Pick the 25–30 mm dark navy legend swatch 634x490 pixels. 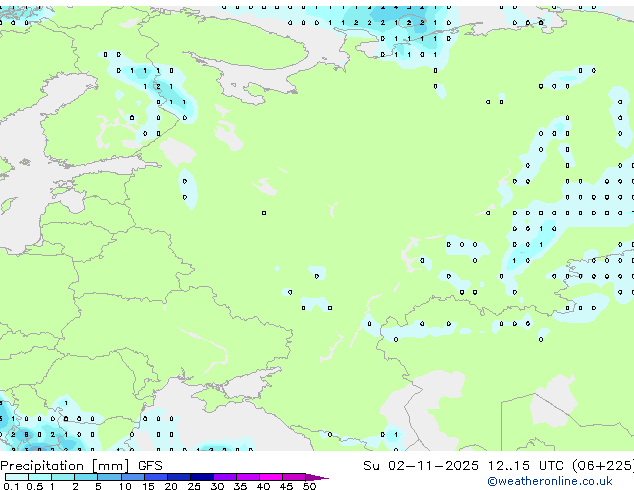tap(202, 477)
